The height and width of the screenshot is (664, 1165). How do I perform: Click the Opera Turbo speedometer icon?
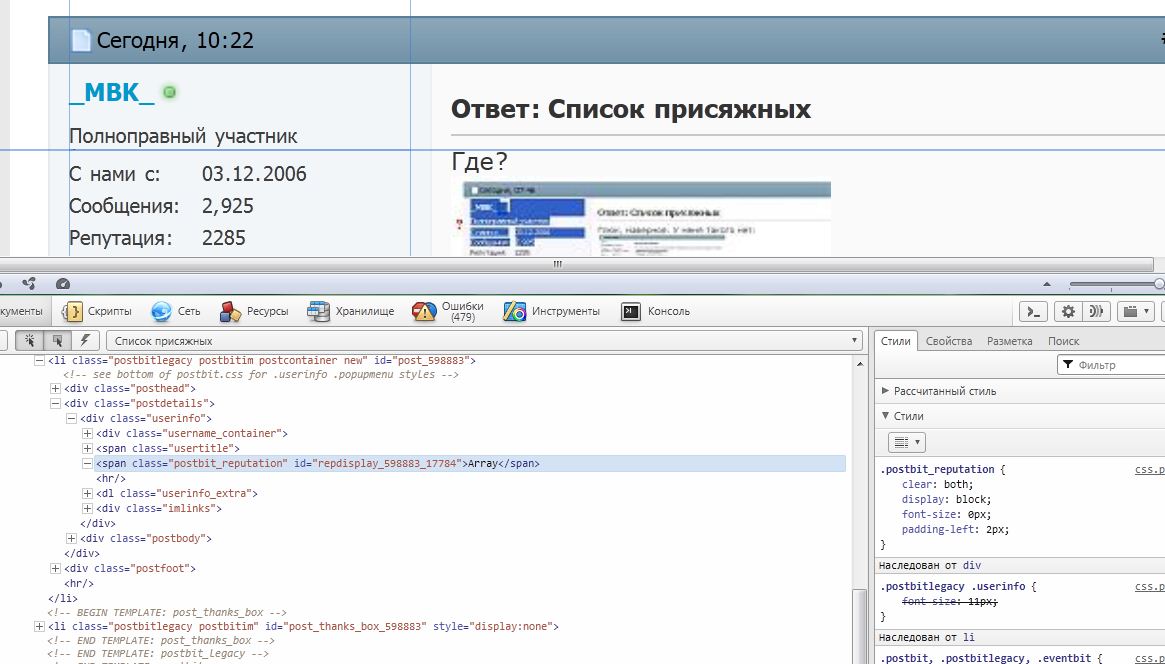pyautogui.click(x=63, y=284)
